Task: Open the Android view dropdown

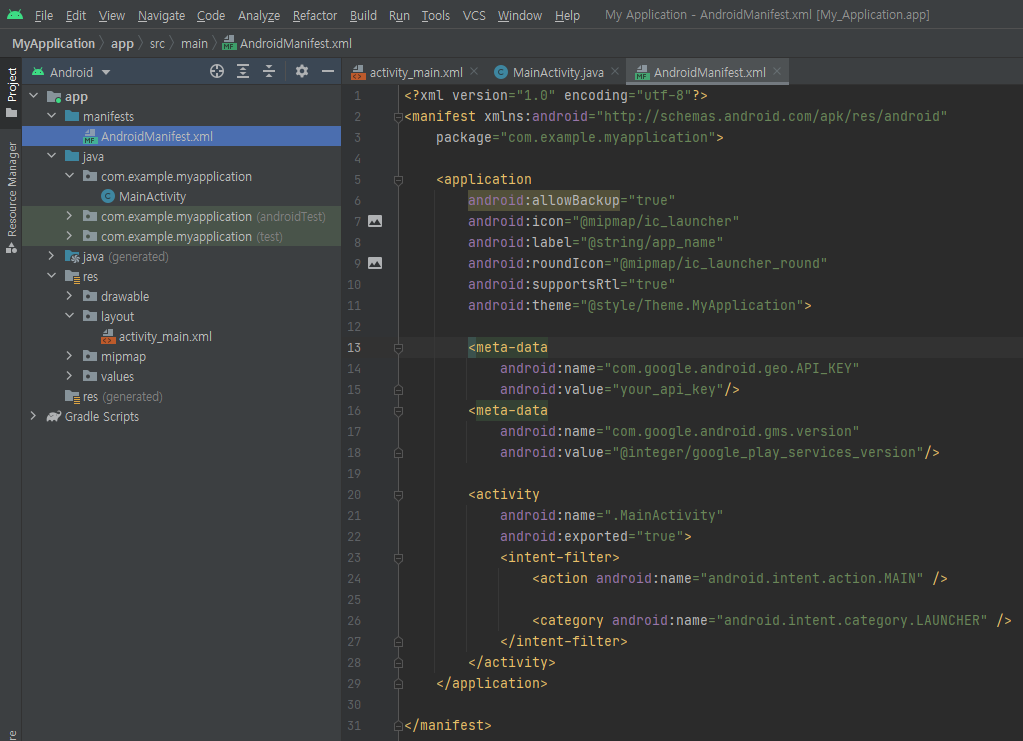Action: [x=72, y=72]
